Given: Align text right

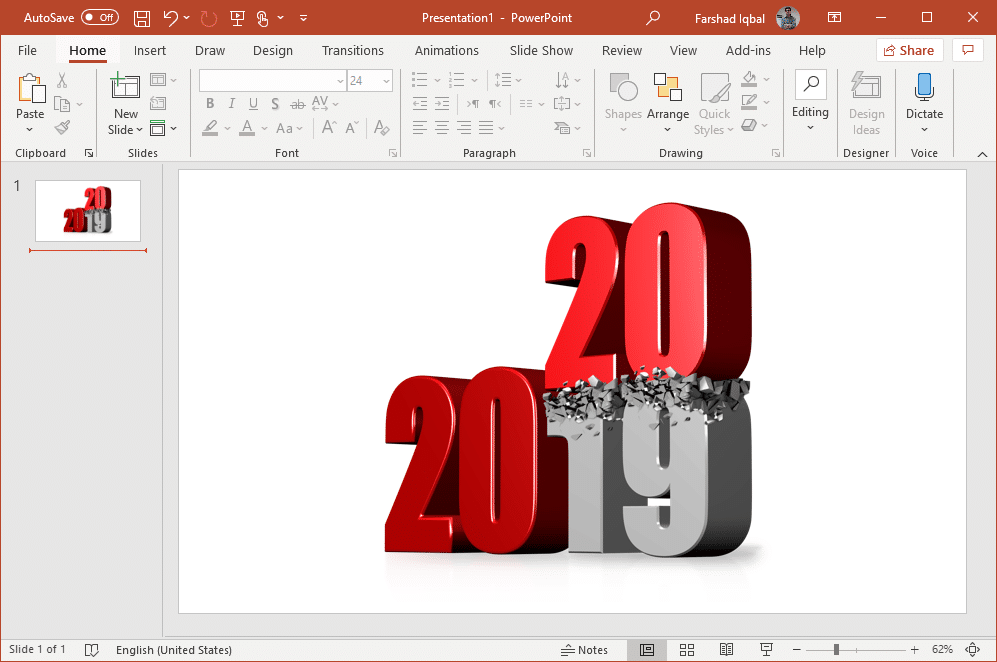Looking at the screenshot, I should [464, 128].
